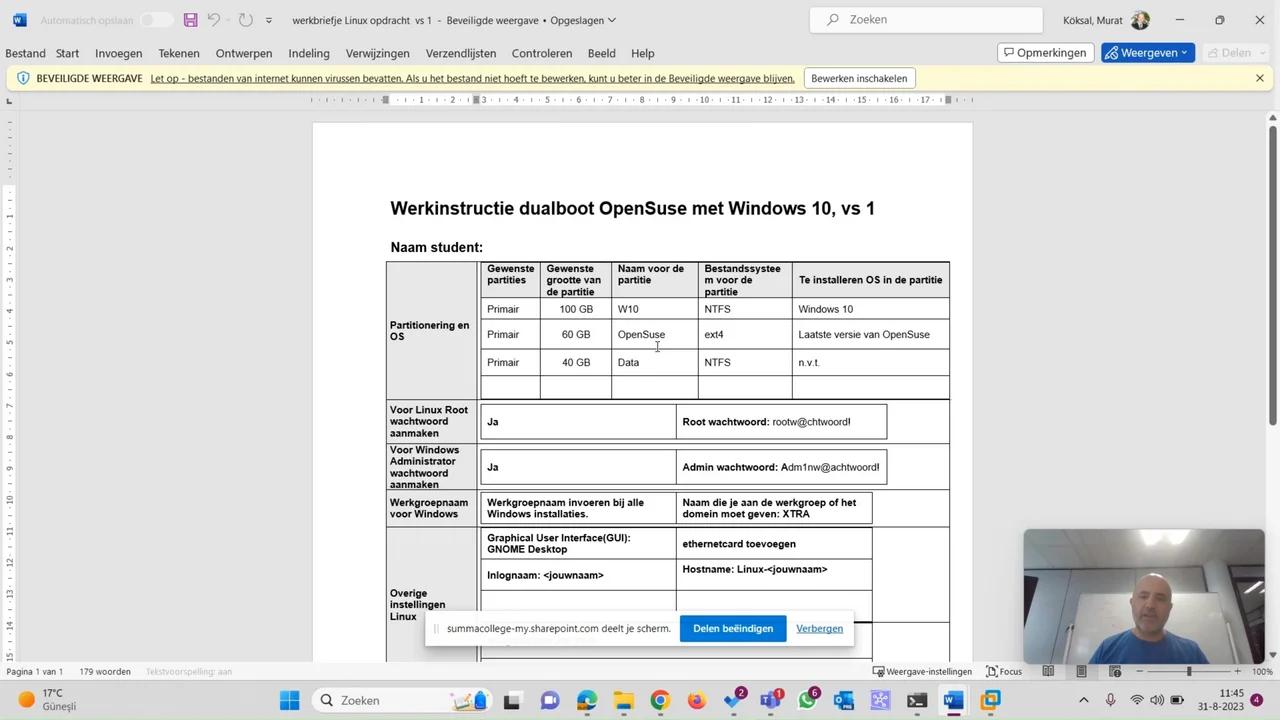
Task: Expand the document title save-status dropdown
Action: 612,20
